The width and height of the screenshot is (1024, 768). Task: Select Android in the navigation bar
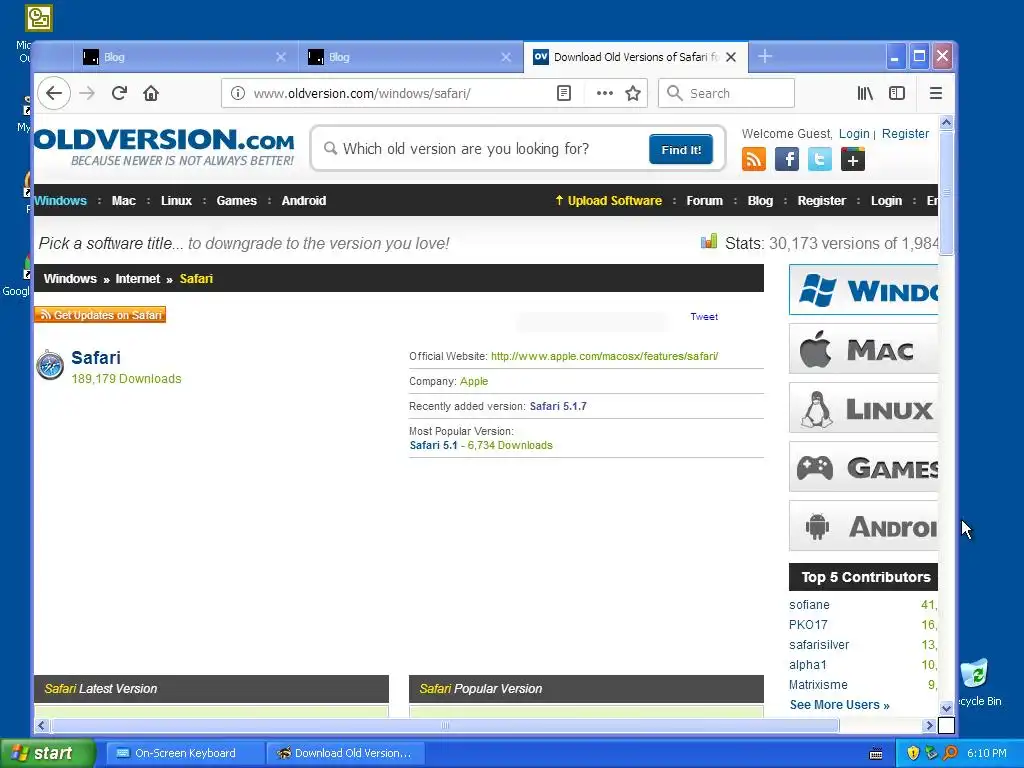(x=304, y=200)
